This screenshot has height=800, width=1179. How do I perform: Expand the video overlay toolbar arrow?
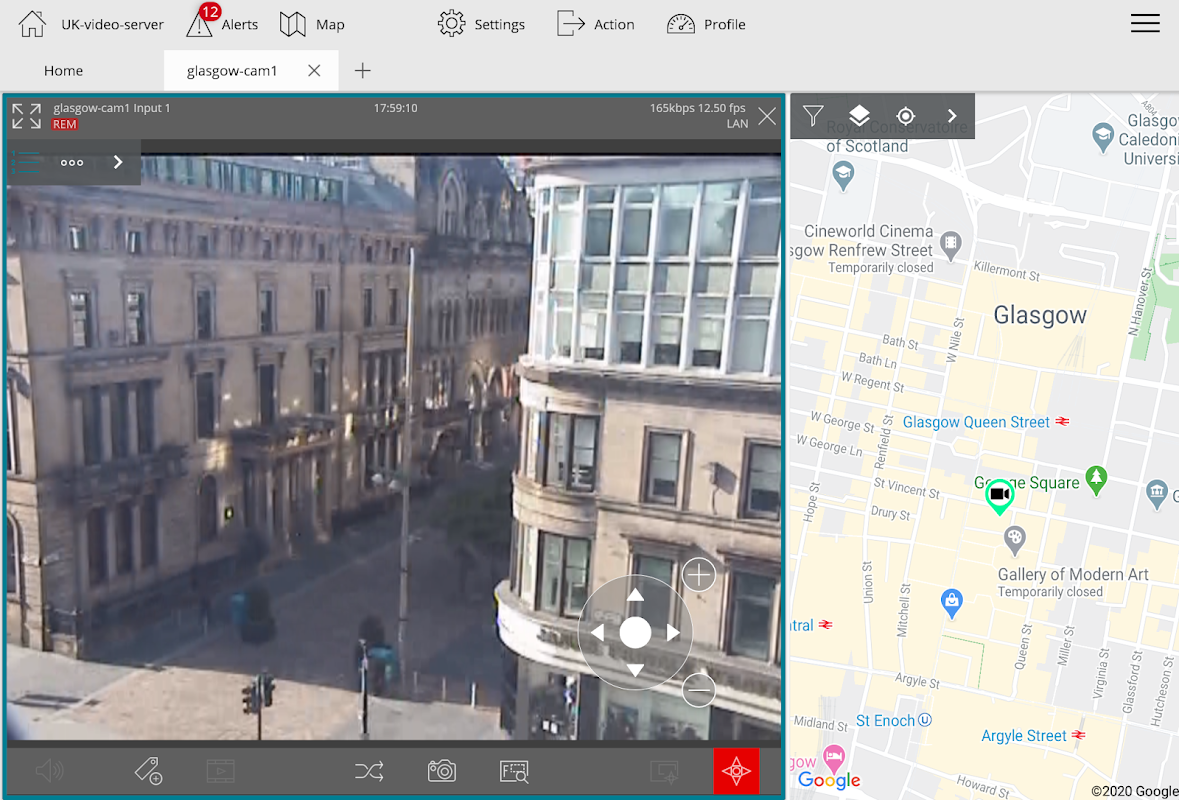[x=118, y=162]
